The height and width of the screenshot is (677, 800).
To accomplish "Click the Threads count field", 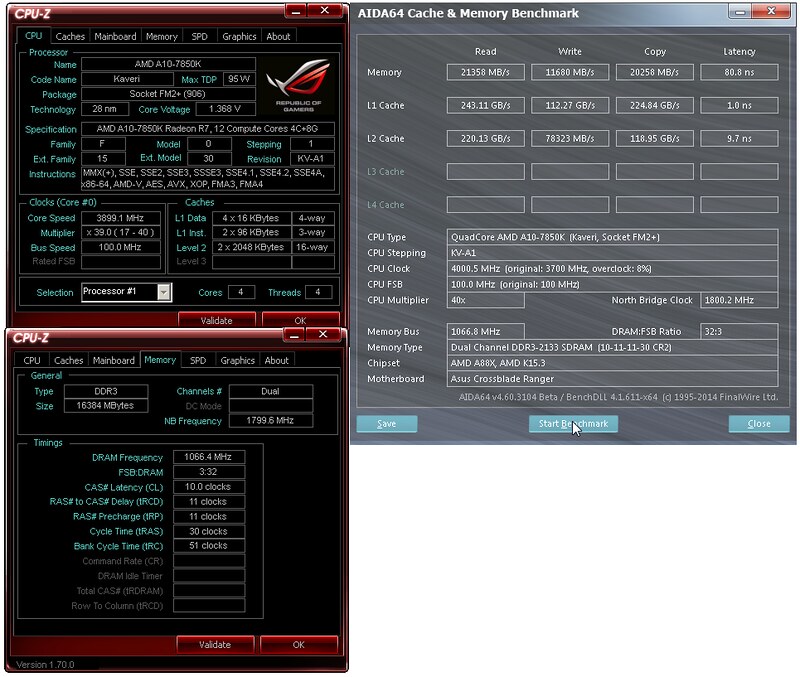I will [318, 292].
